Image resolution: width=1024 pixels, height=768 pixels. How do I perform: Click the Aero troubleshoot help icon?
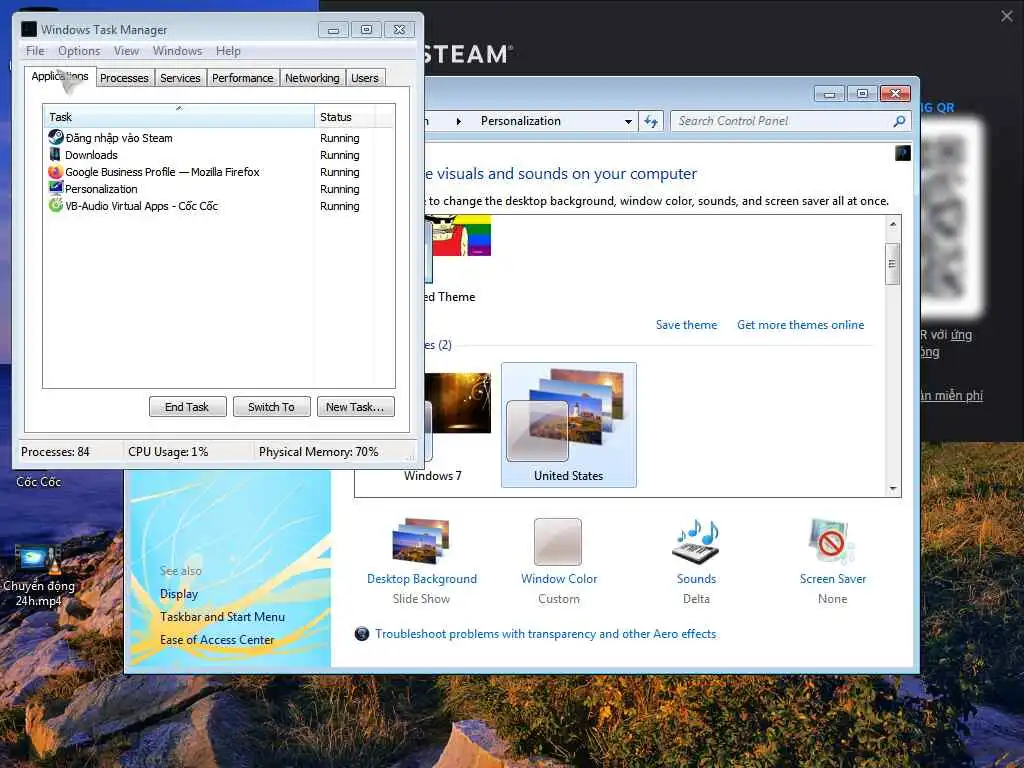362,633
